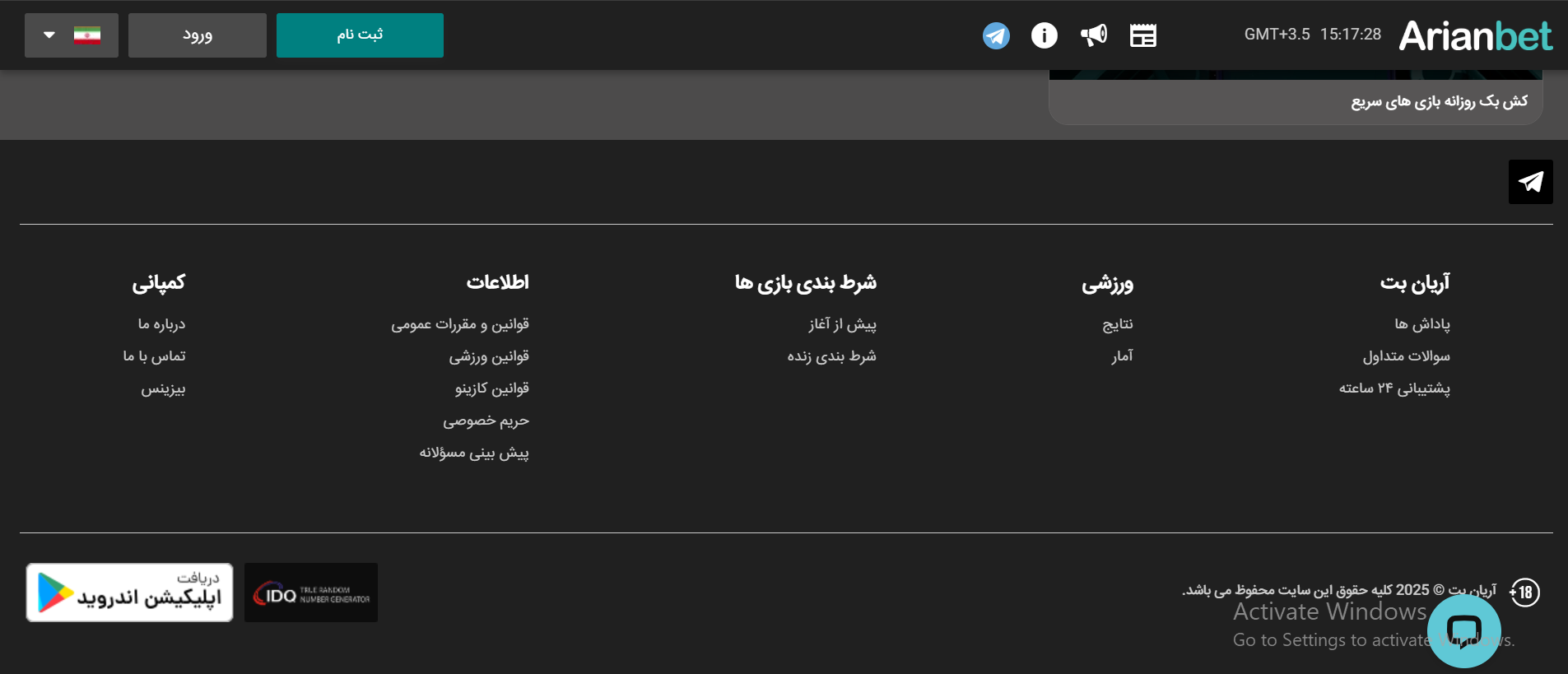Open the سوالات متداول link

click(x=1406, y=356)
